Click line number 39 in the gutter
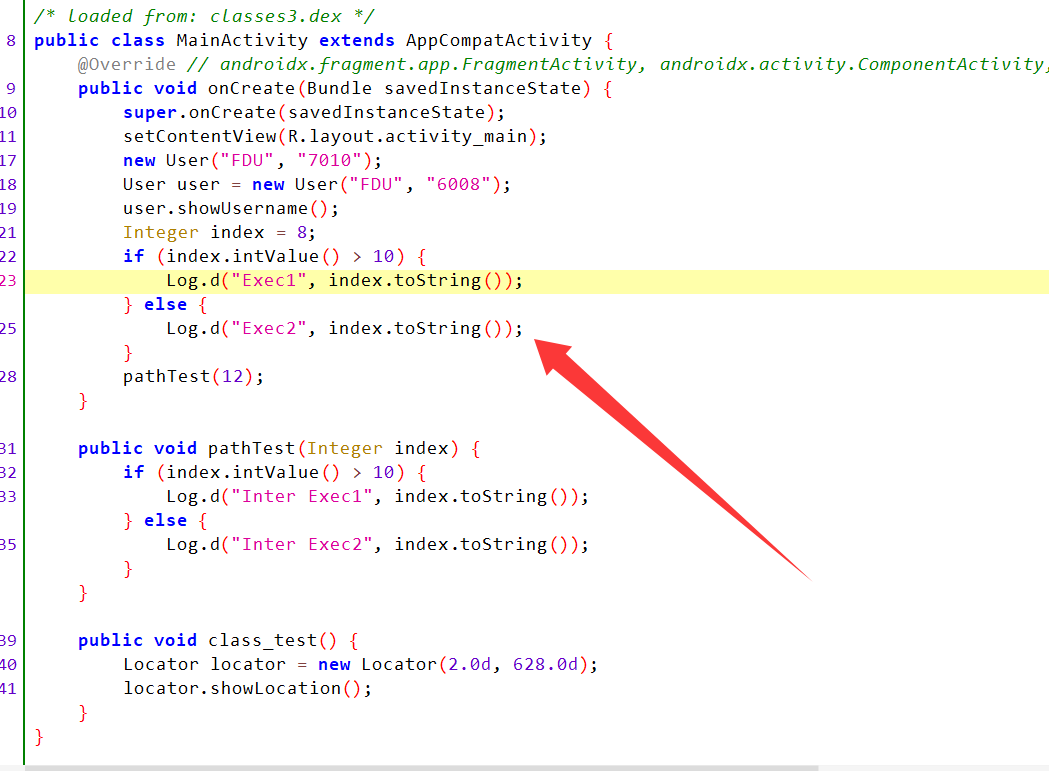The image size is (1049, 771). coord(9,640)
